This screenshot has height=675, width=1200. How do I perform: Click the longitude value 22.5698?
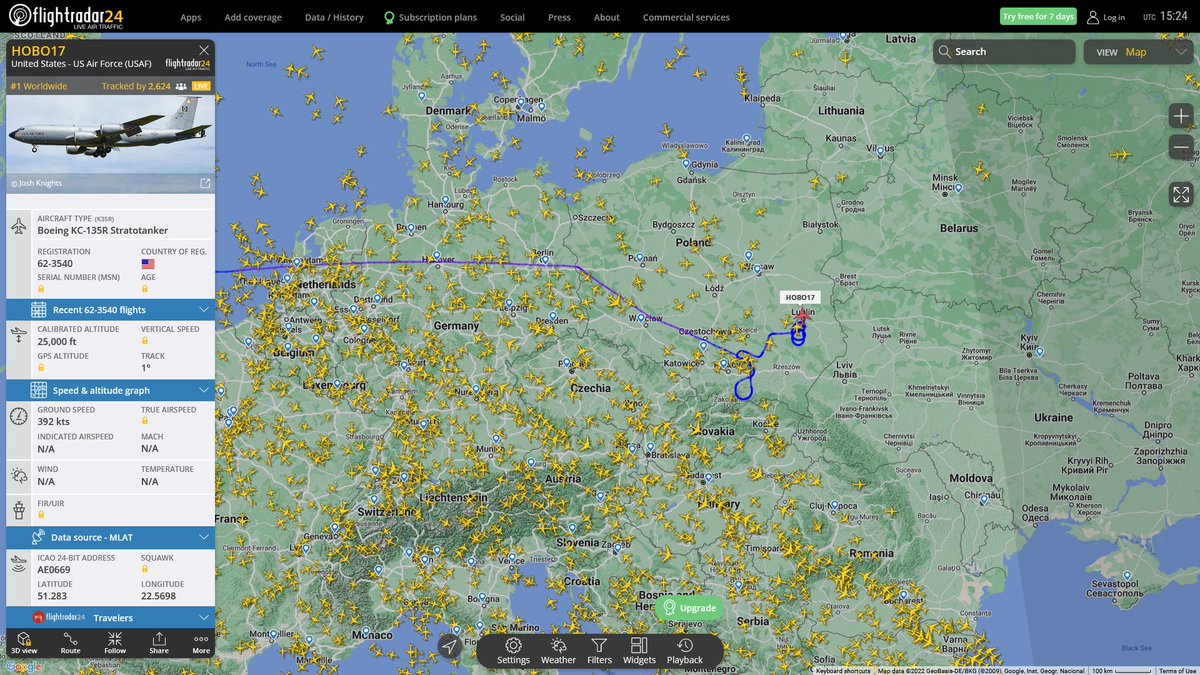click(x=158, y=596)
